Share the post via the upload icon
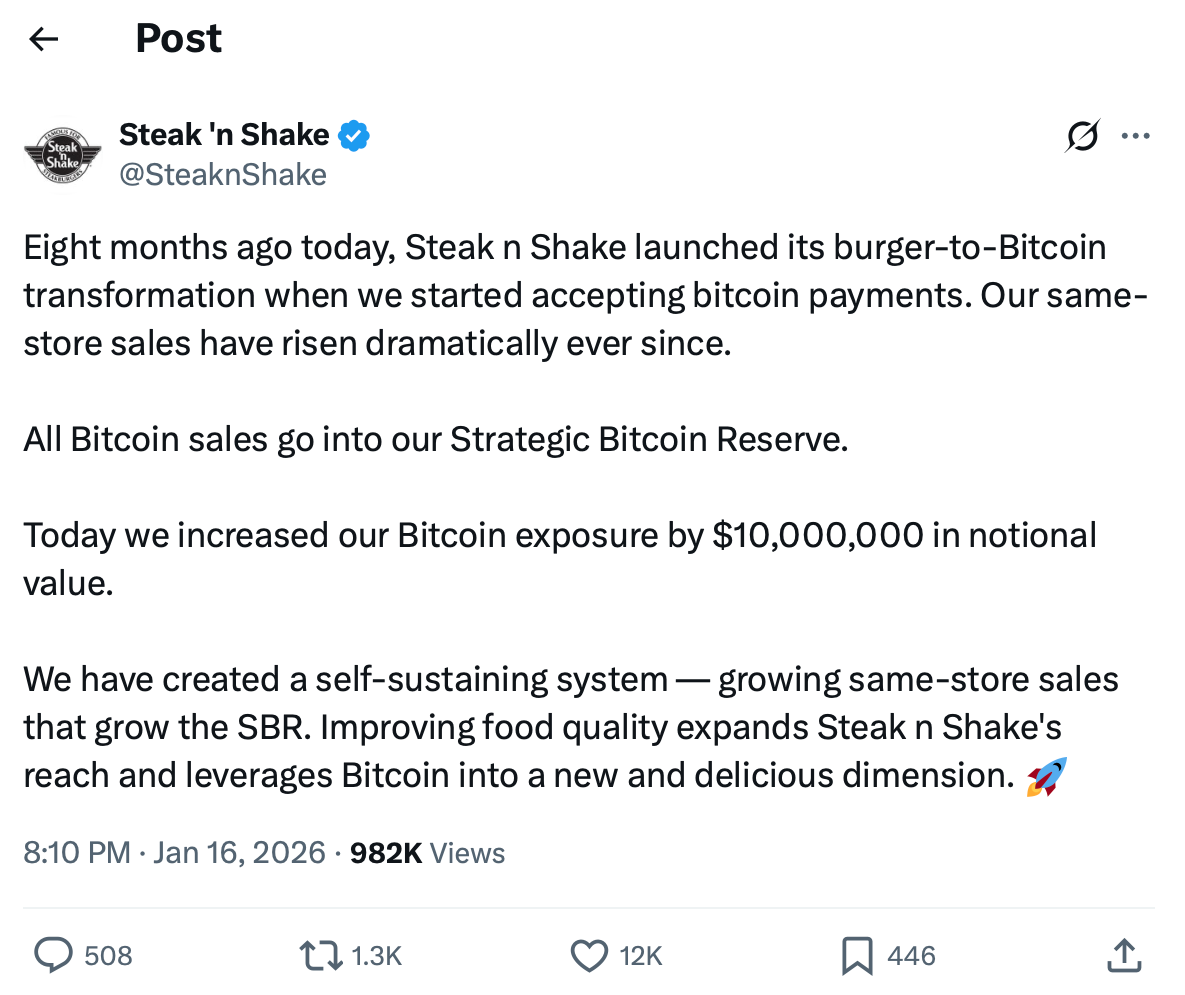 pos(1124,956)
